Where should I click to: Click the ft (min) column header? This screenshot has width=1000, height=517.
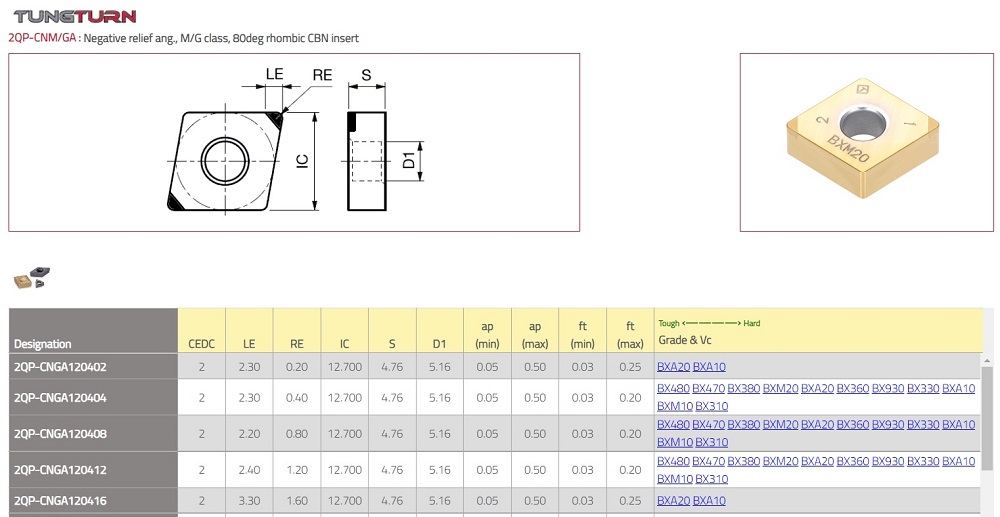coord(583,331)
